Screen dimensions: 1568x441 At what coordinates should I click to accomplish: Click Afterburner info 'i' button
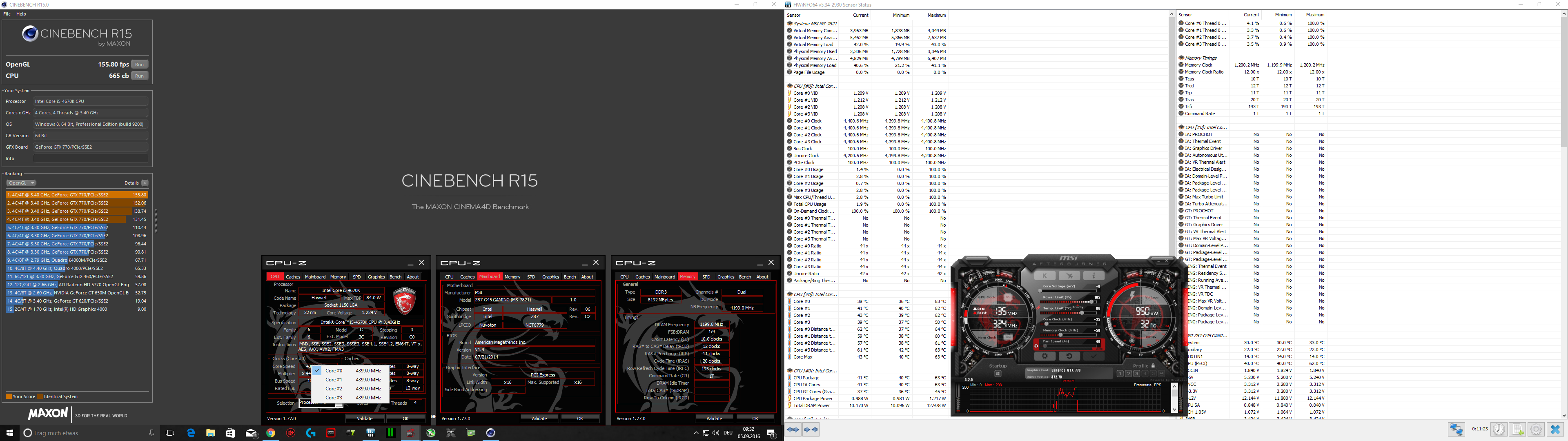1094,276
